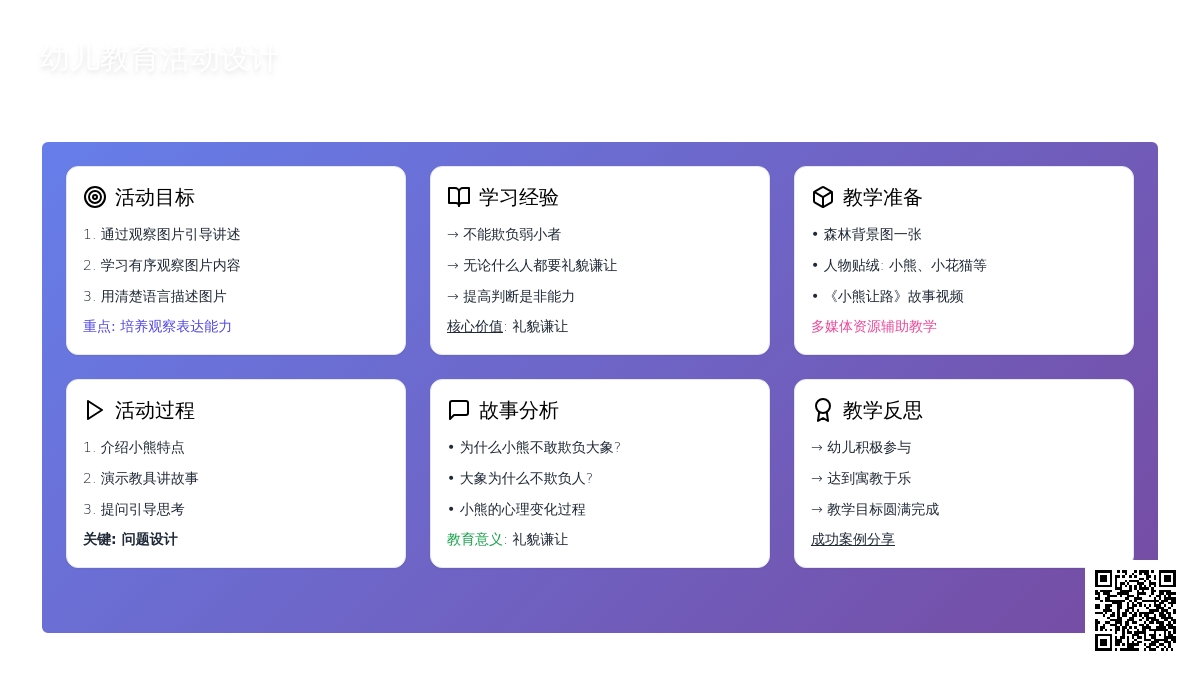
Task: Click the line 无论什么人都要礼貌谦让
Action: [x=532, y=265]
